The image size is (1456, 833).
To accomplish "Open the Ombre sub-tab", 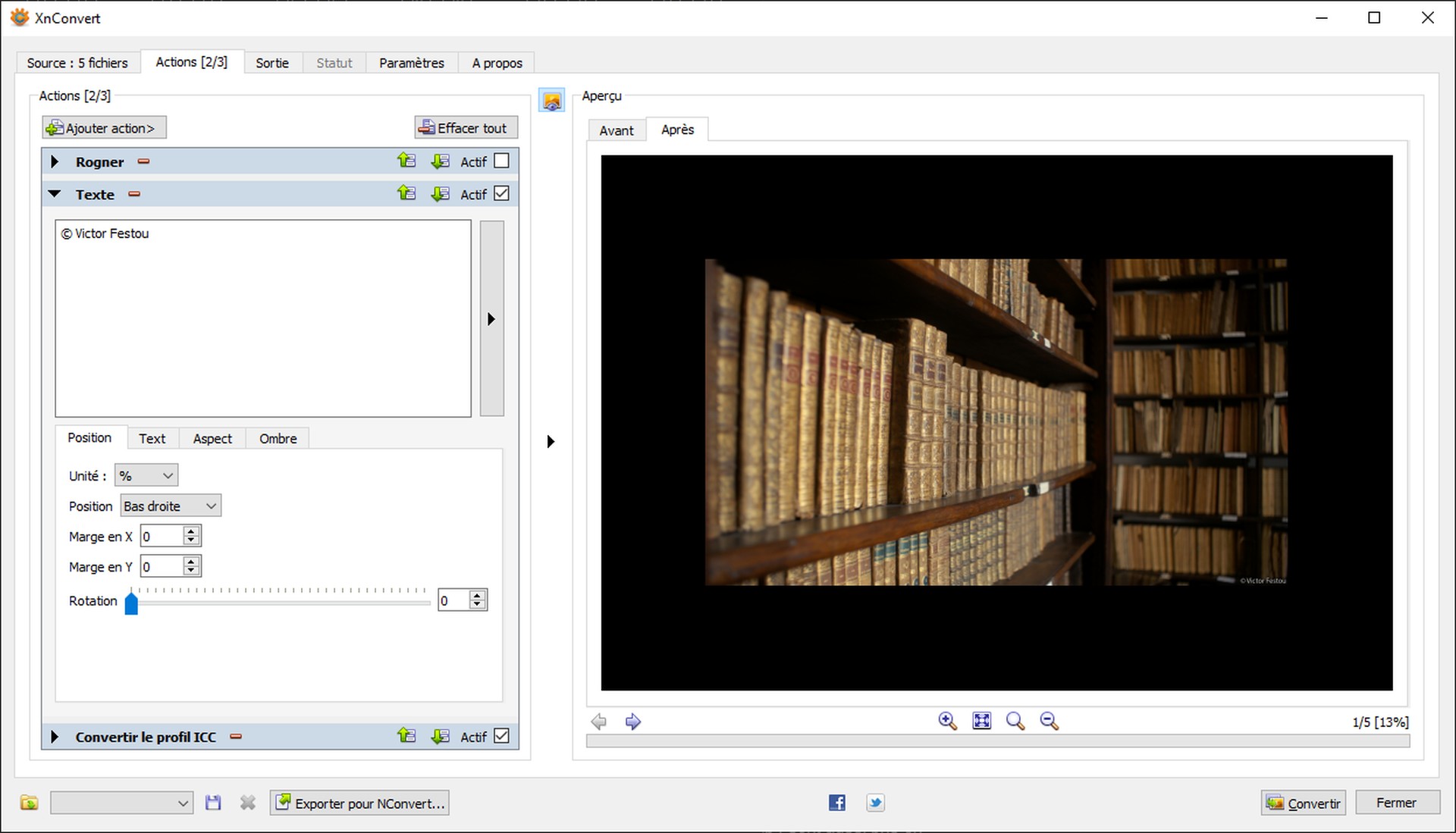I will (278, 438).
